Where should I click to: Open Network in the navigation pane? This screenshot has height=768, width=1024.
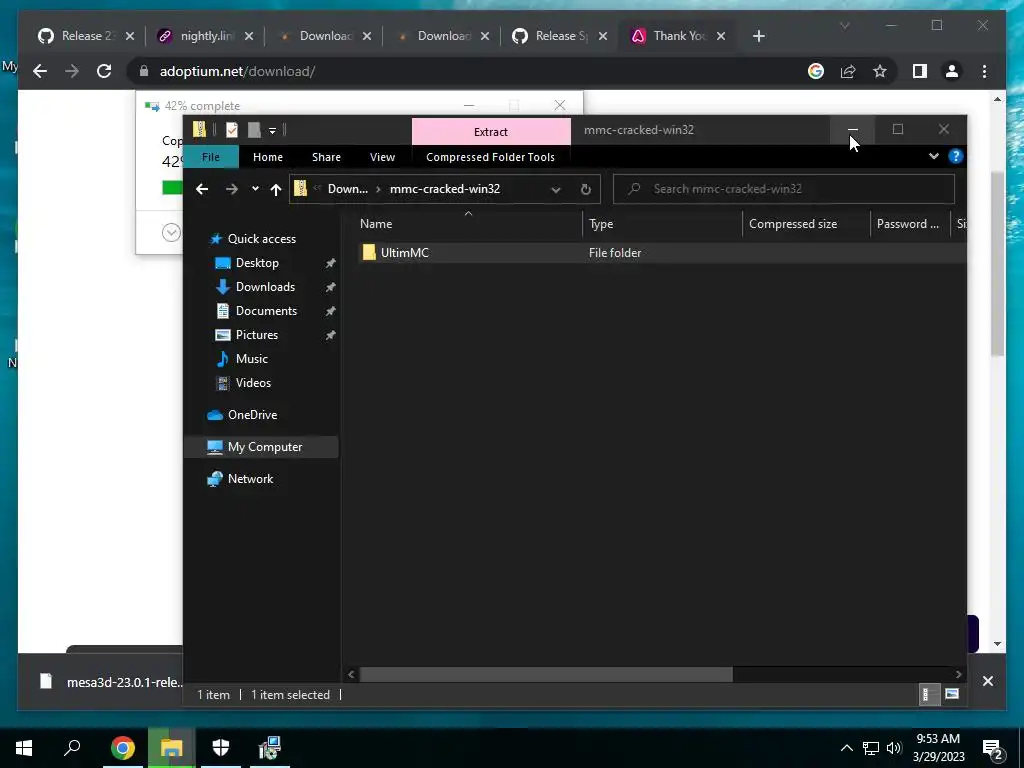250,479
